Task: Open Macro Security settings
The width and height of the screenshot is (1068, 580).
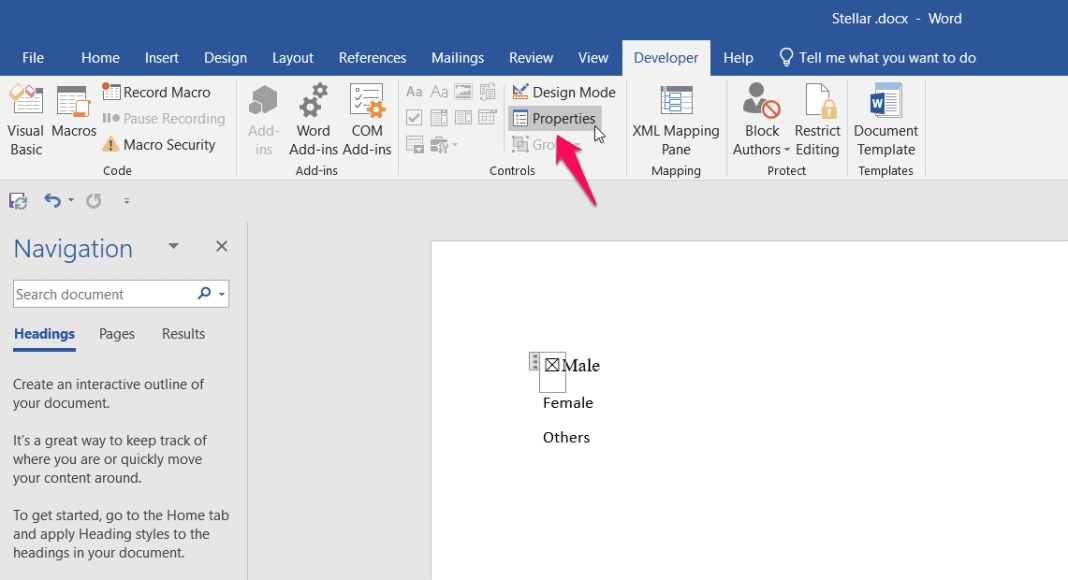Action: pos(161,144)
